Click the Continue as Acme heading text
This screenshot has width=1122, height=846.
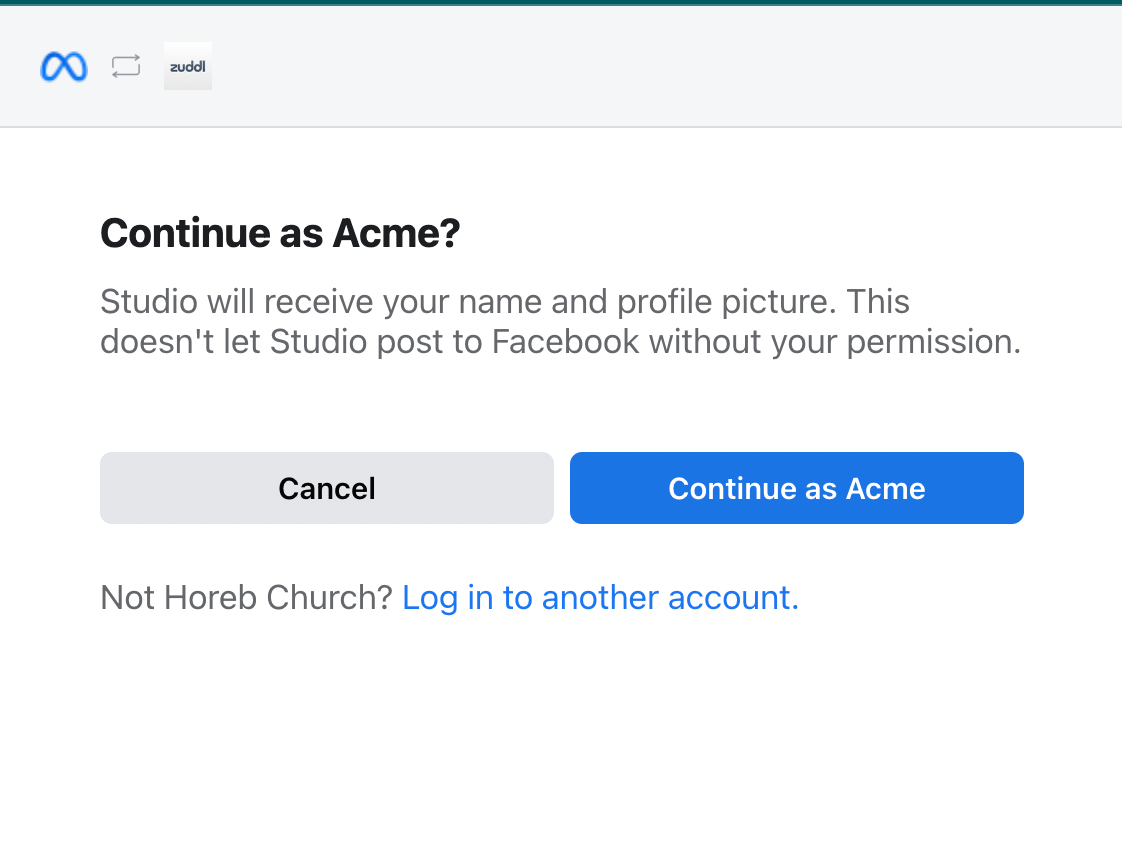(x=279, y=233)
